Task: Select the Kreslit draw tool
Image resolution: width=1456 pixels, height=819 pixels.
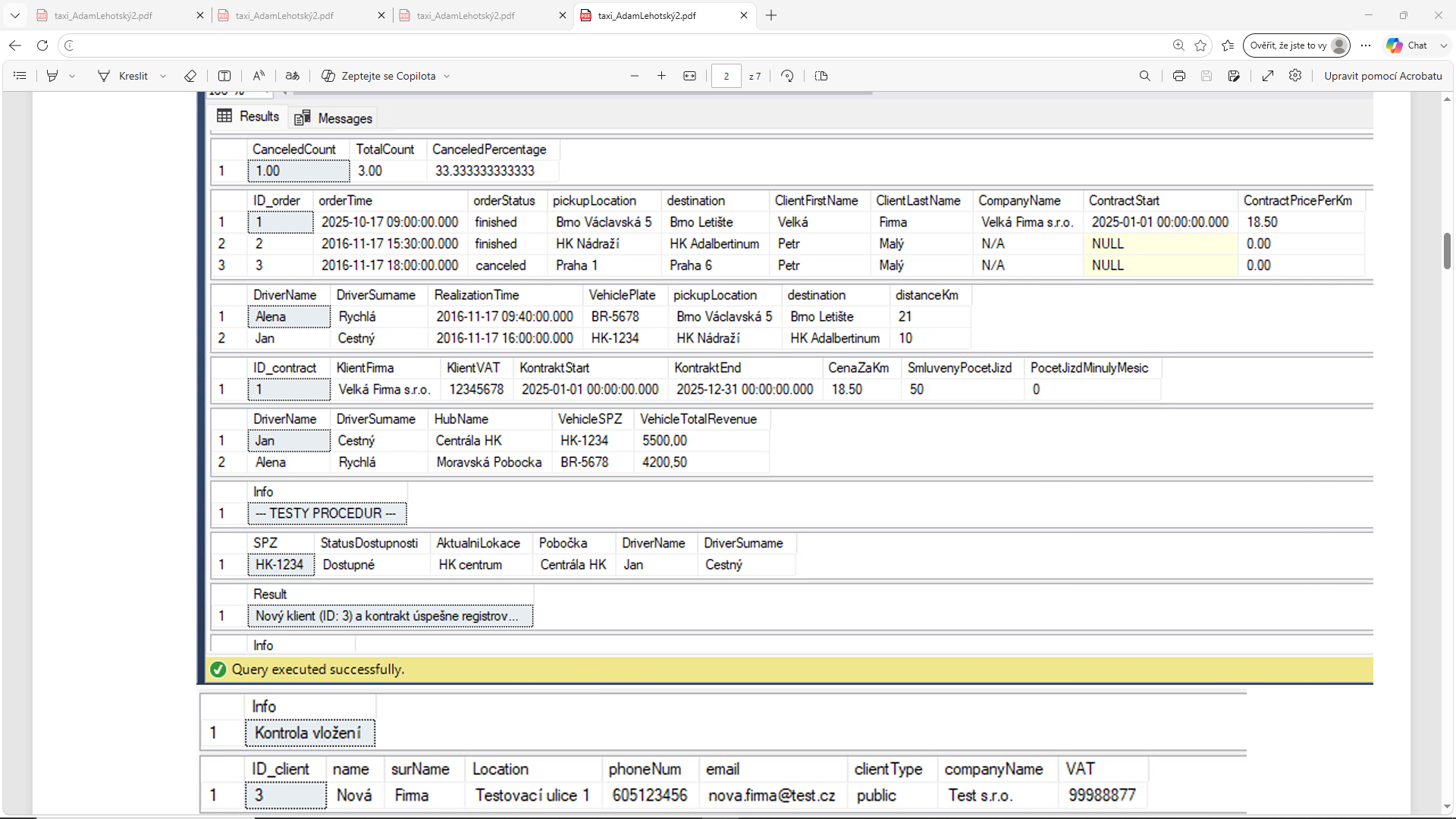Action: (x=124, y=76)
